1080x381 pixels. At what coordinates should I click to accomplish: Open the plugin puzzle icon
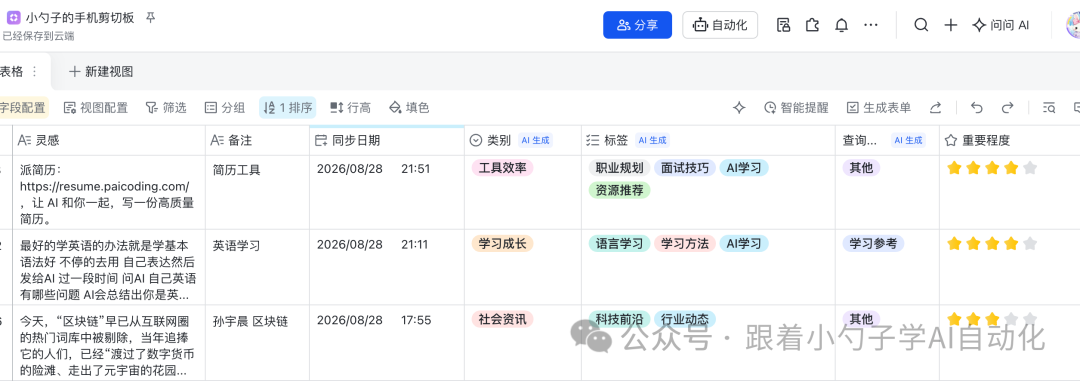[813, 25]
